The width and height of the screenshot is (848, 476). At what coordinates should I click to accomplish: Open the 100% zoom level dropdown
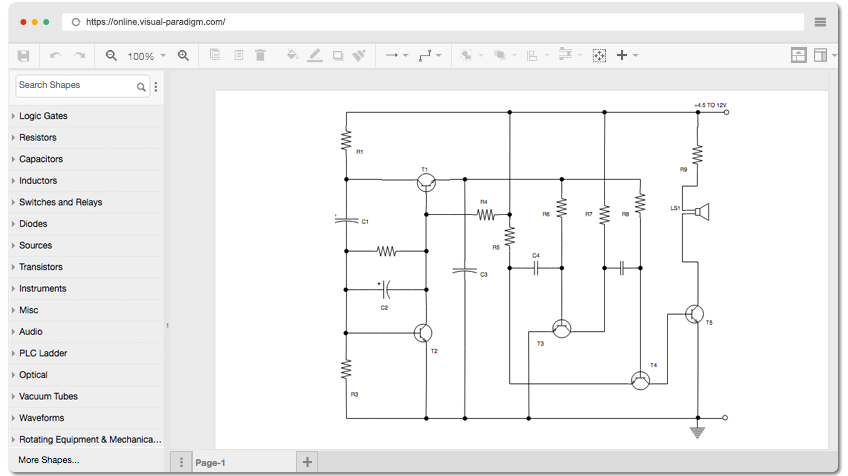click(147, 56)
